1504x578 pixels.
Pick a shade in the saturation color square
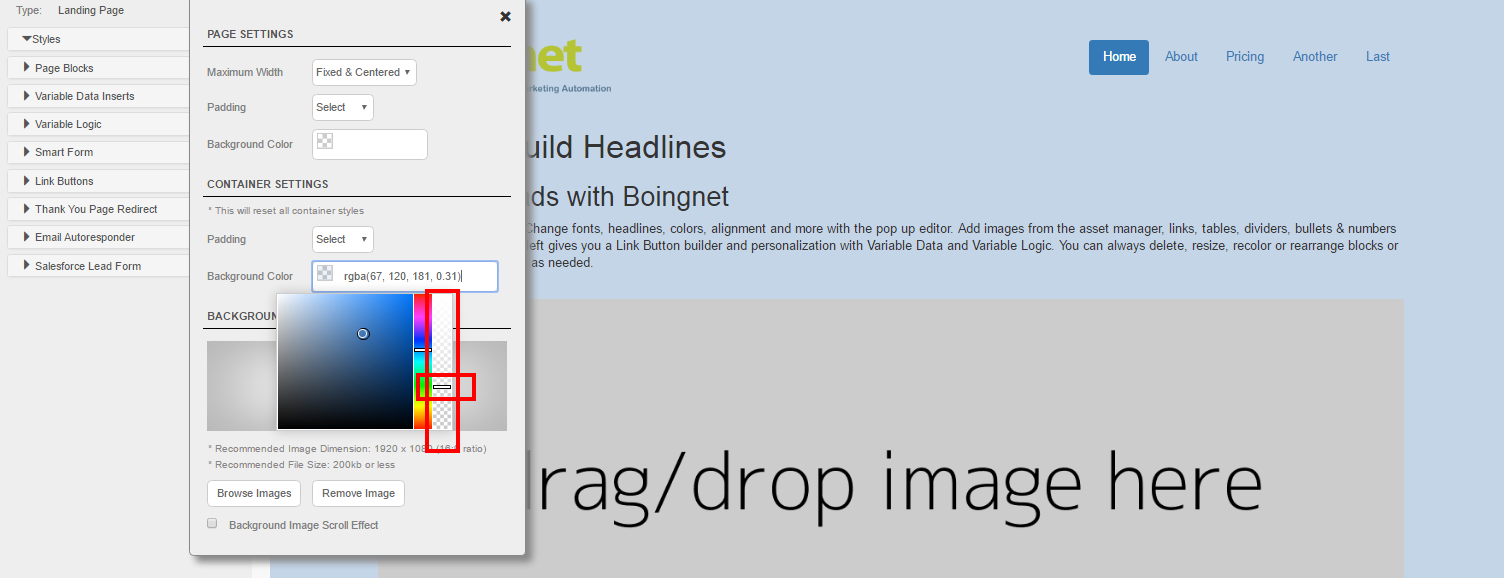click(x=345, y=361)
